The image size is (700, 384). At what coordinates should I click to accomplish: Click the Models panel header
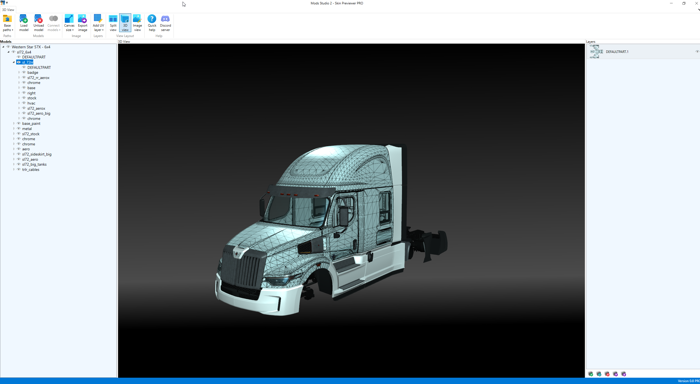6,42
